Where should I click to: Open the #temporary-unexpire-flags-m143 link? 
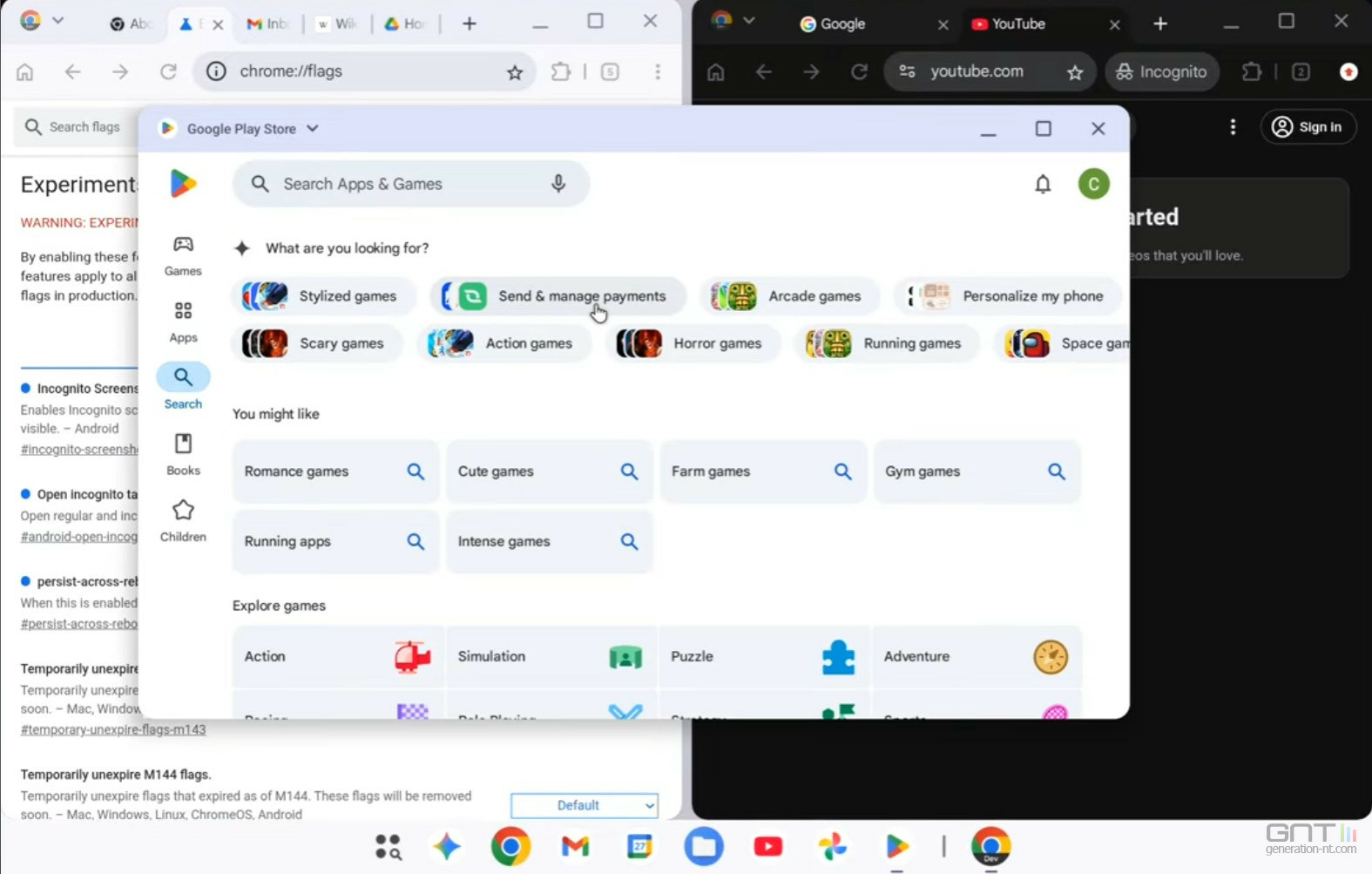(x=113, y=729)
